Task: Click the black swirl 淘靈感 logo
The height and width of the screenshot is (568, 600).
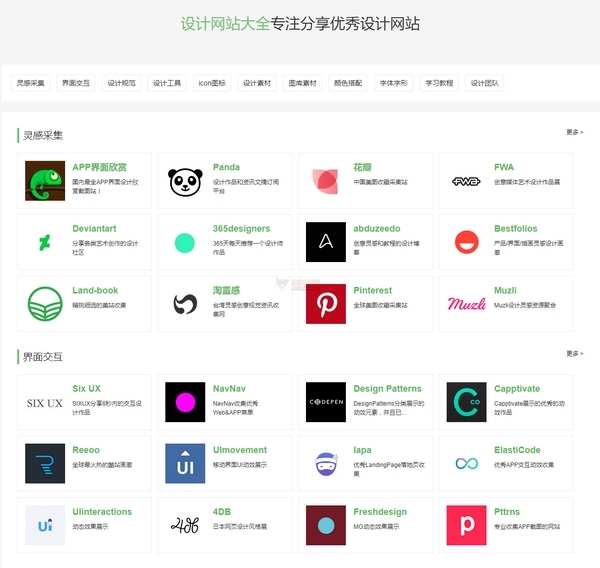Action: click(185, 304)
